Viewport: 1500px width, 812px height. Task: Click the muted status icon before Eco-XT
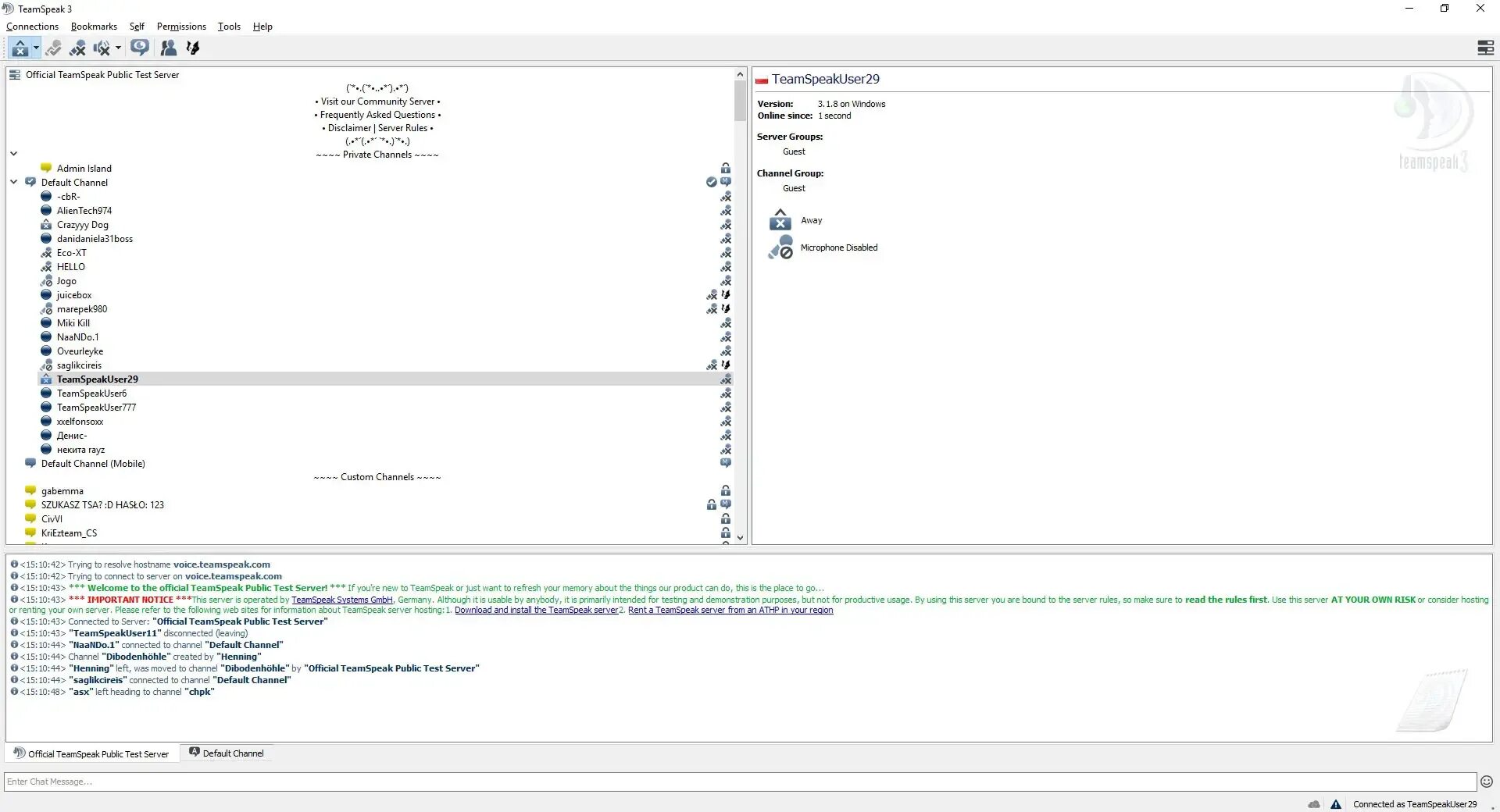click(x=46, y=252)
